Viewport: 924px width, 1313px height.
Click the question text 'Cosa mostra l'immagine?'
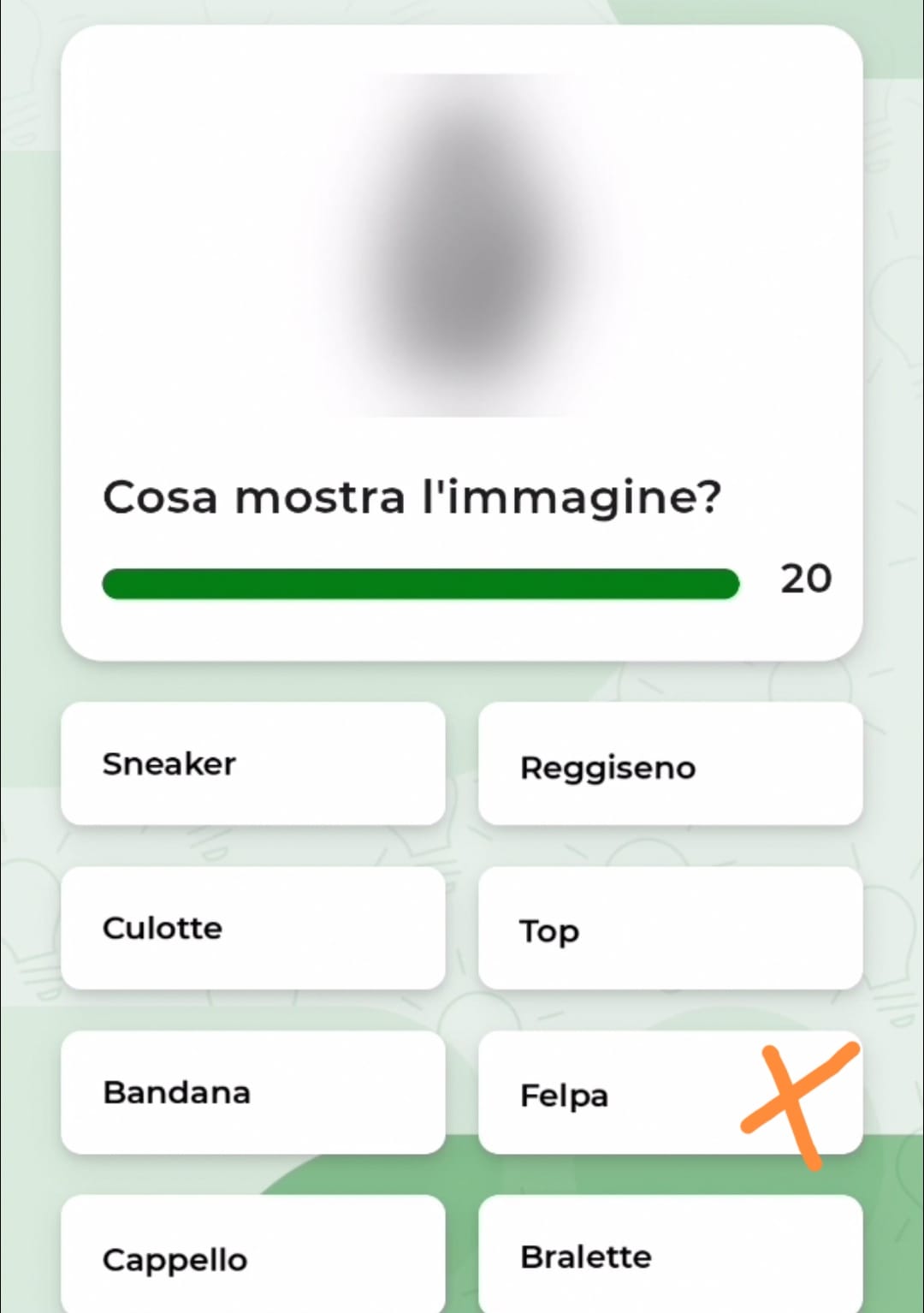click(x=412, y=497)
